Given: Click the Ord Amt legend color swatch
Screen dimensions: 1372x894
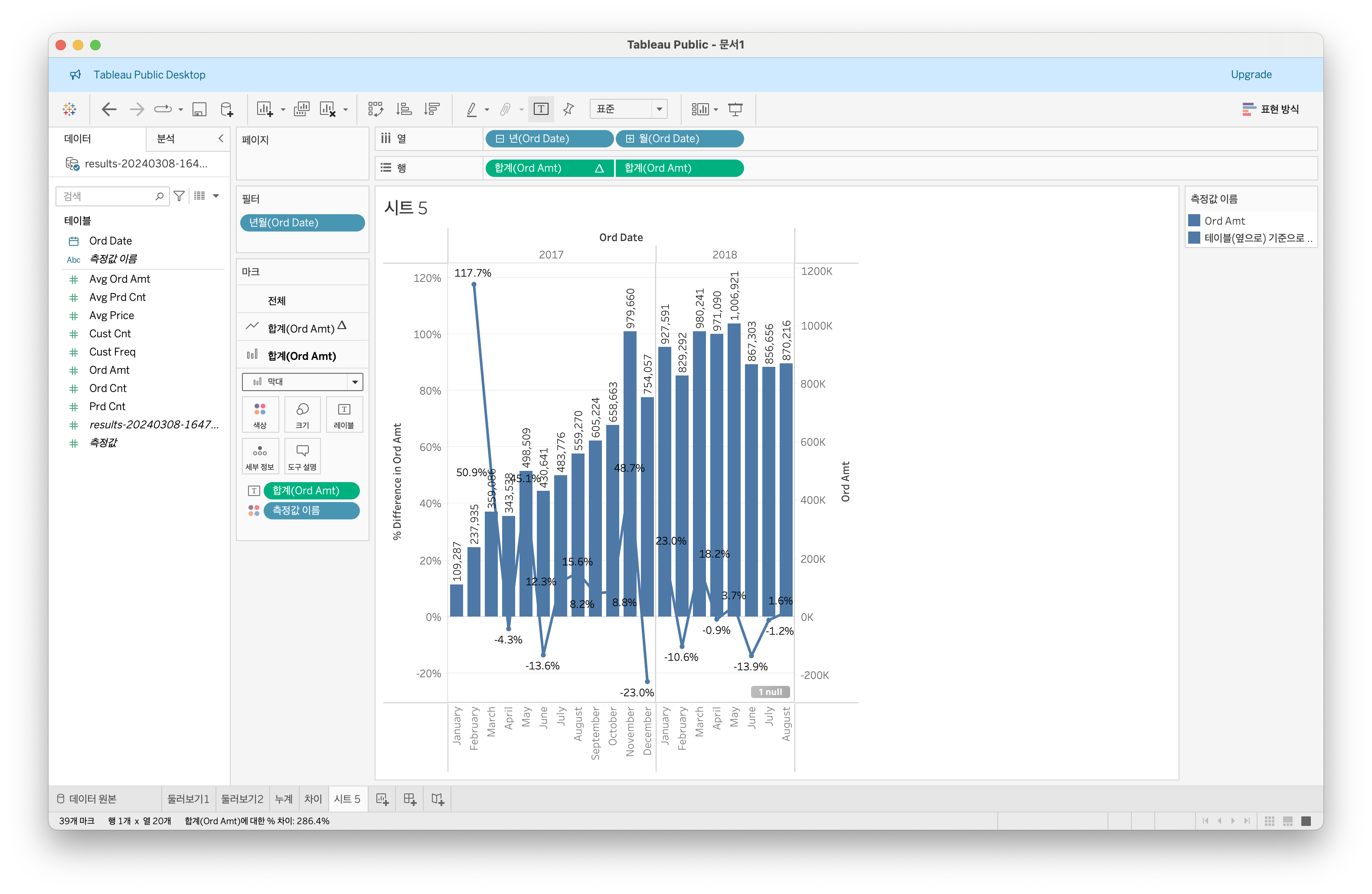Looking at the screenshot, I should (1194, 221).
